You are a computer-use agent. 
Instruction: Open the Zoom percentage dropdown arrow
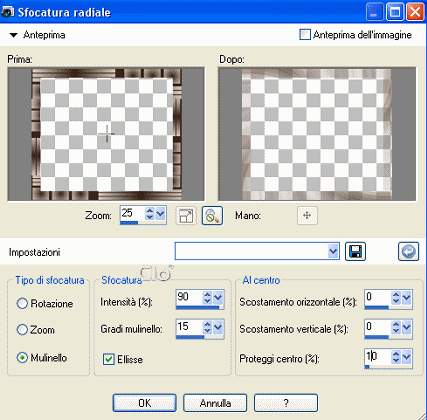[160, 214]
